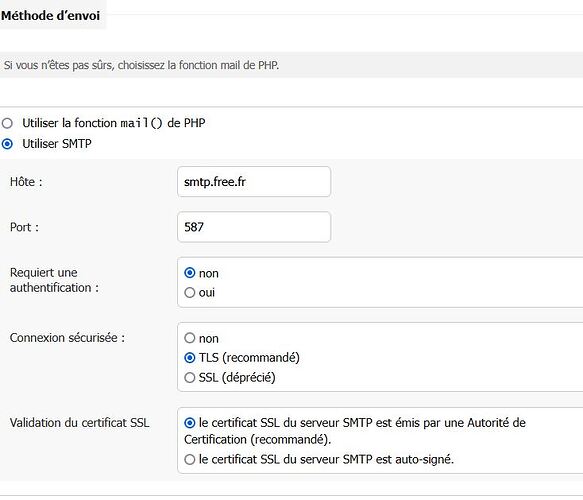Choose non for Requiert une authentification
Image resolution: width=583 pixels, height=500 pixels.
(x=190, y=273)
